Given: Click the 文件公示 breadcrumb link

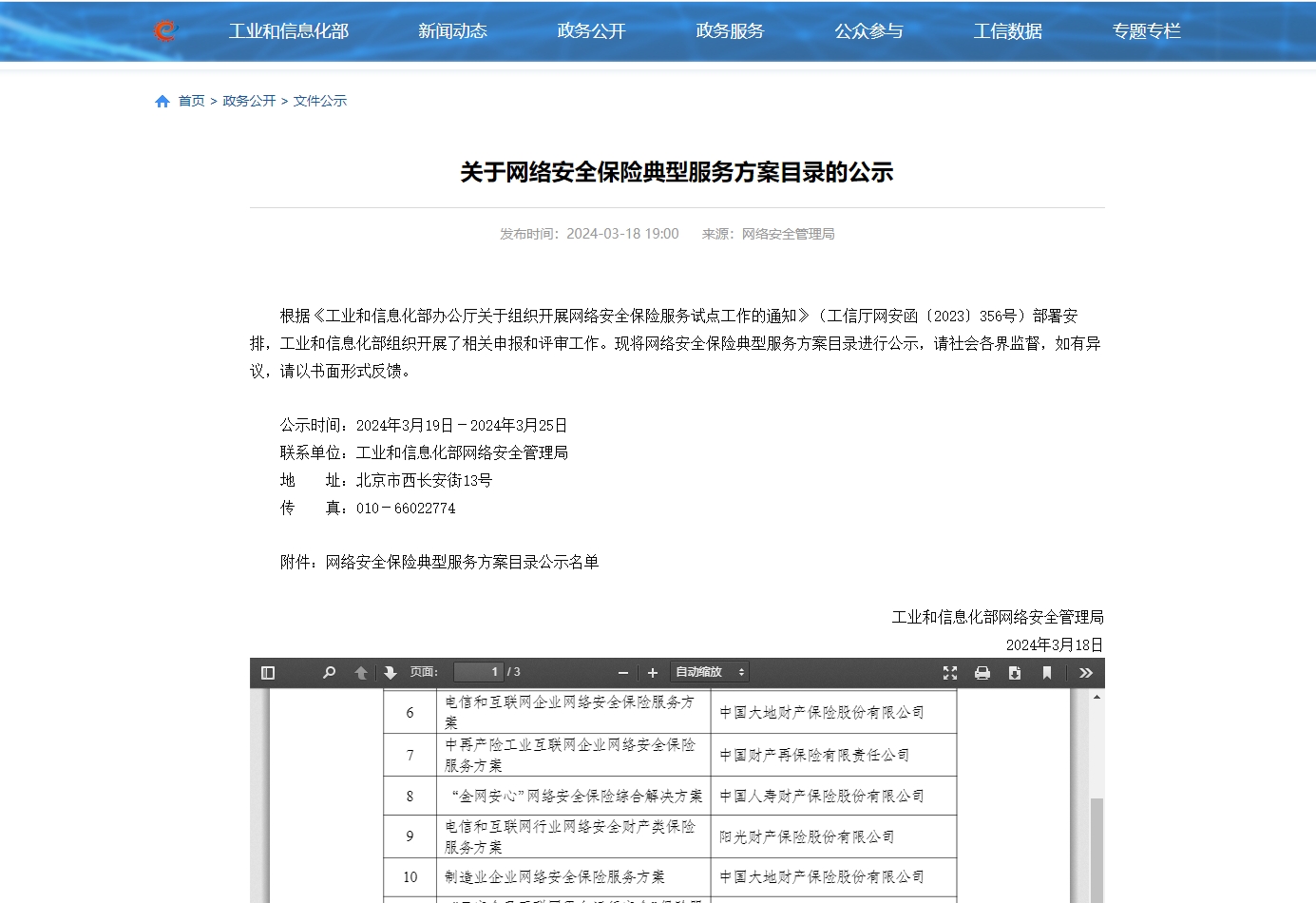Looking at the screenshot, I should click(x=320, y=101).
